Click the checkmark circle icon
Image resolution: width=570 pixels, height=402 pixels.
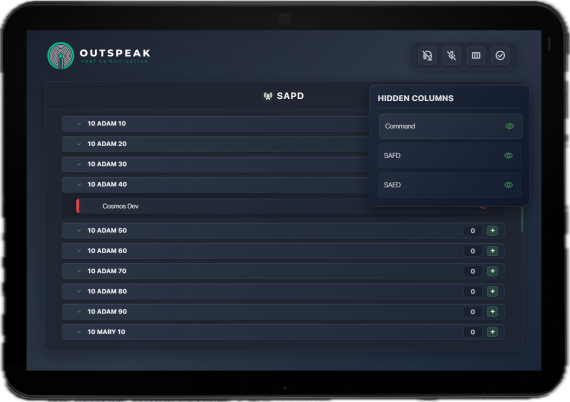500,56
